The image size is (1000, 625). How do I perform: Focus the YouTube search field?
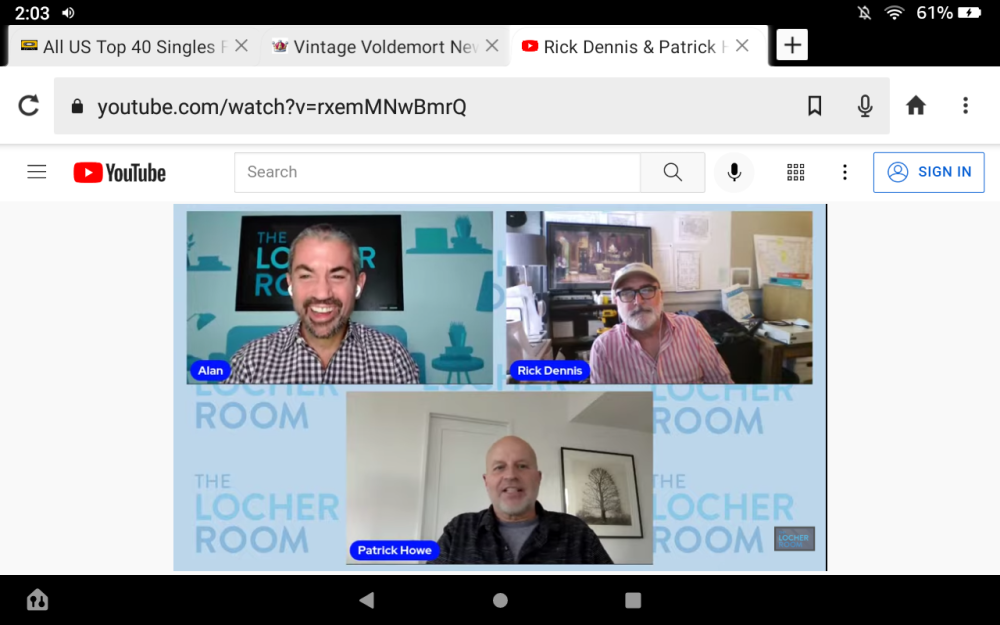pos(437,172)
